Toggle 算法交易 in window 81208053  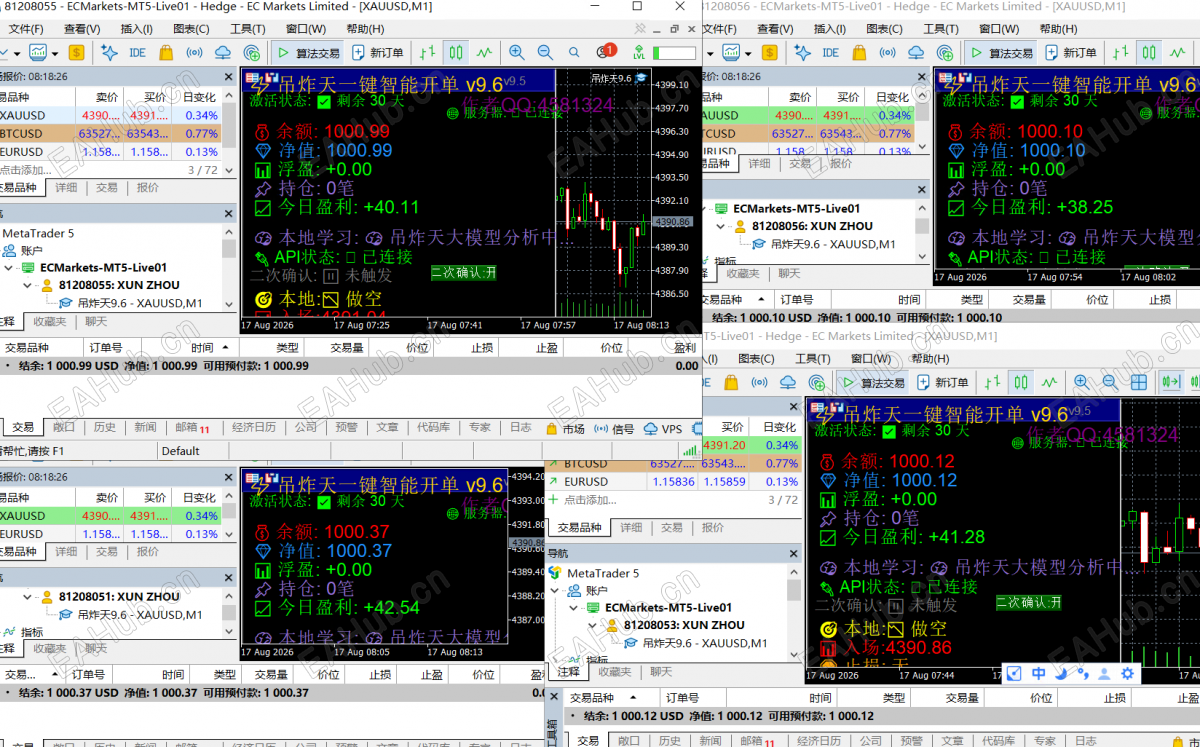click(874, 382)
